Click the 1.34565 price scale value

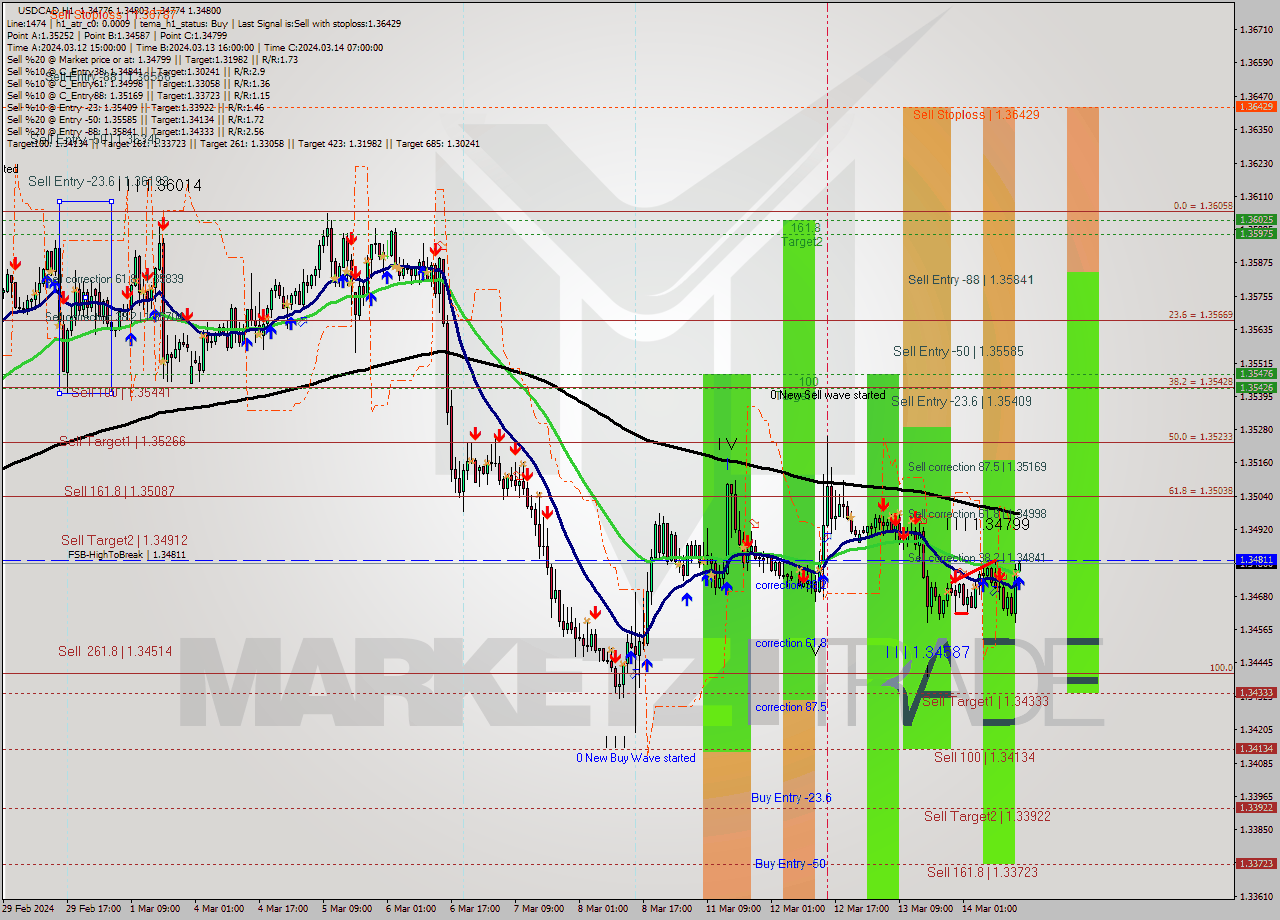(1256, 630)
